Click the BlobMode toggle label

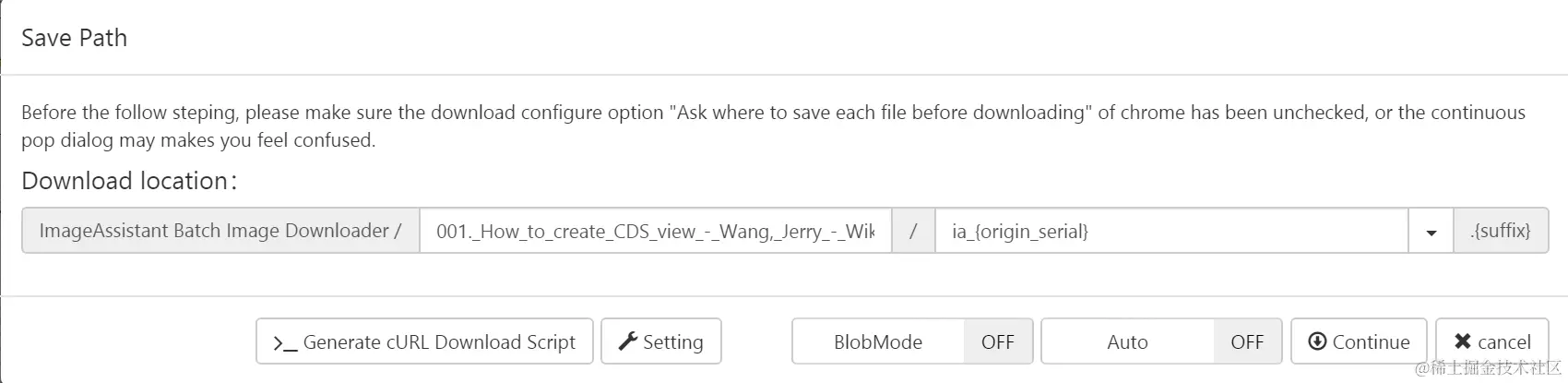point(877,342)
